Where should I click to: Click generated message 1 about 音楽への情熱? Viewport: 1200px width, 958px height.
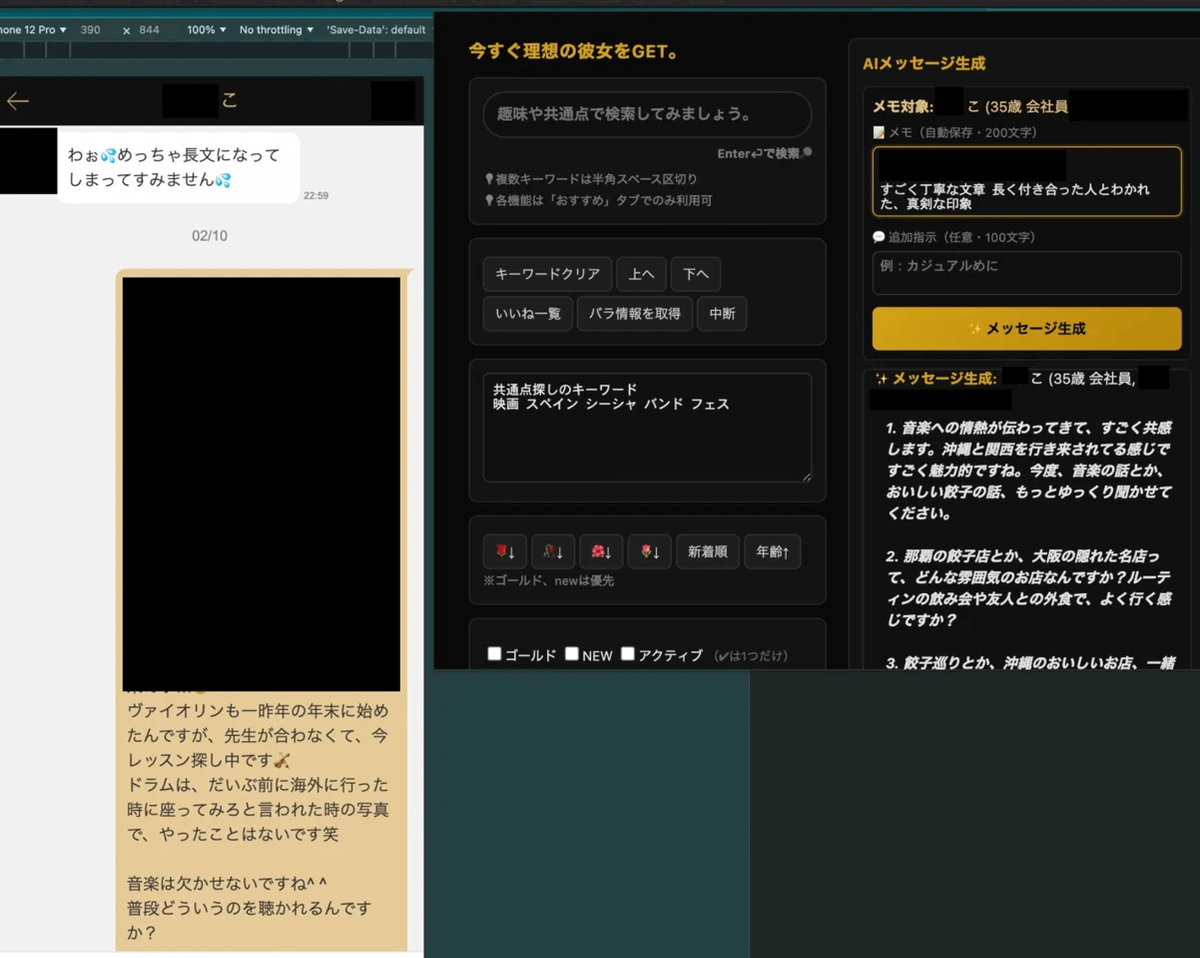coord(1030,470)
